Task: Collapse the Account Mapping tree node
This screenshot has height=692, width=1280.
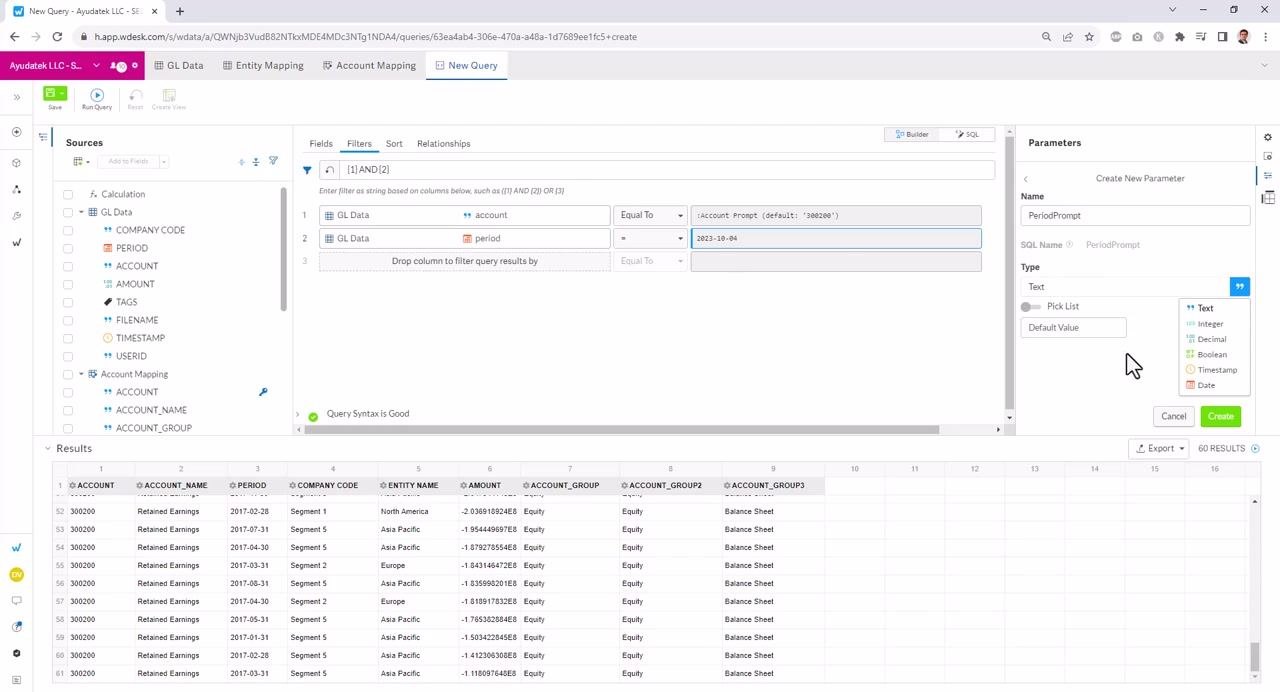Action: coord(81,374)
